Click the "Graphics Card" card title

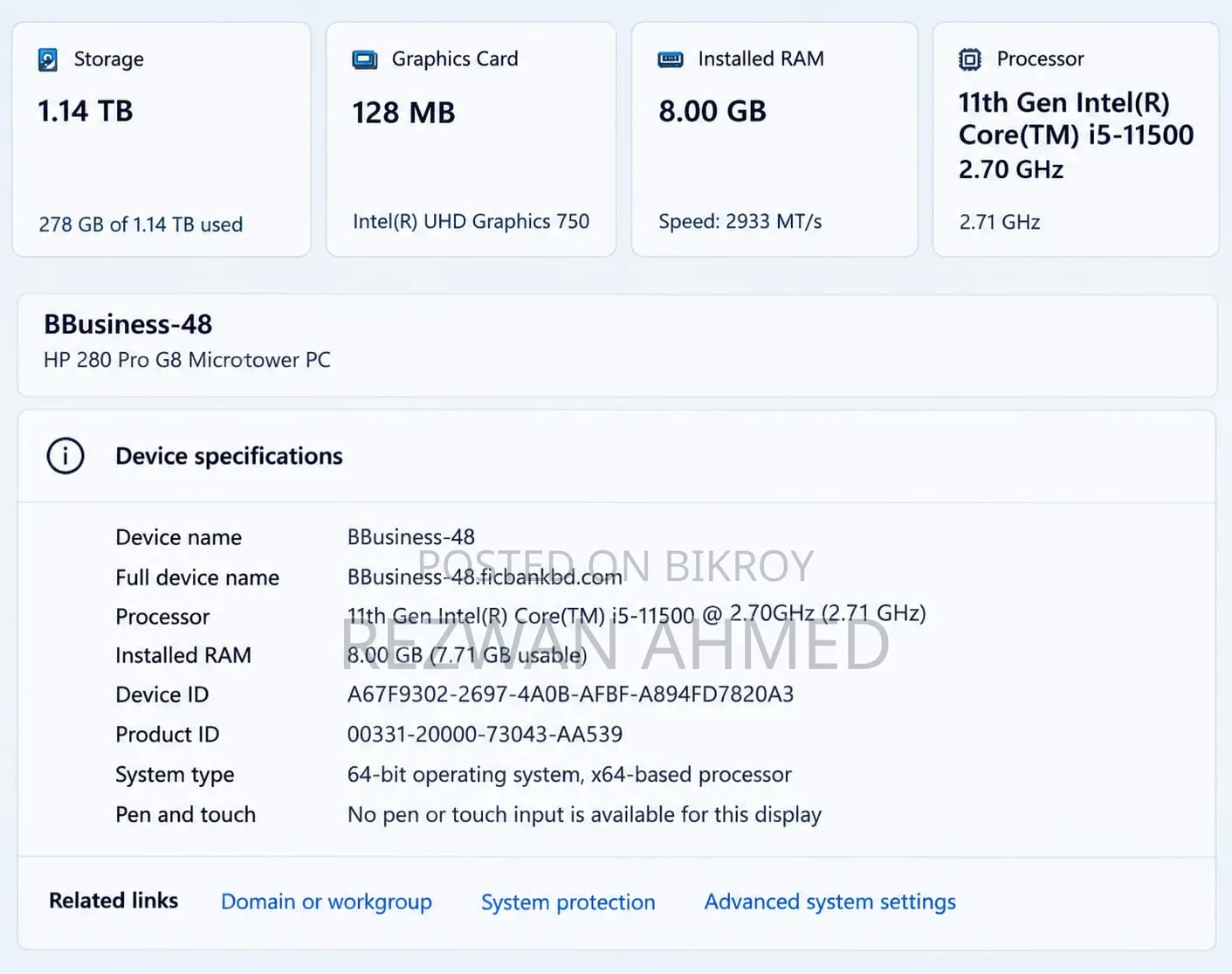coord(455,59)
